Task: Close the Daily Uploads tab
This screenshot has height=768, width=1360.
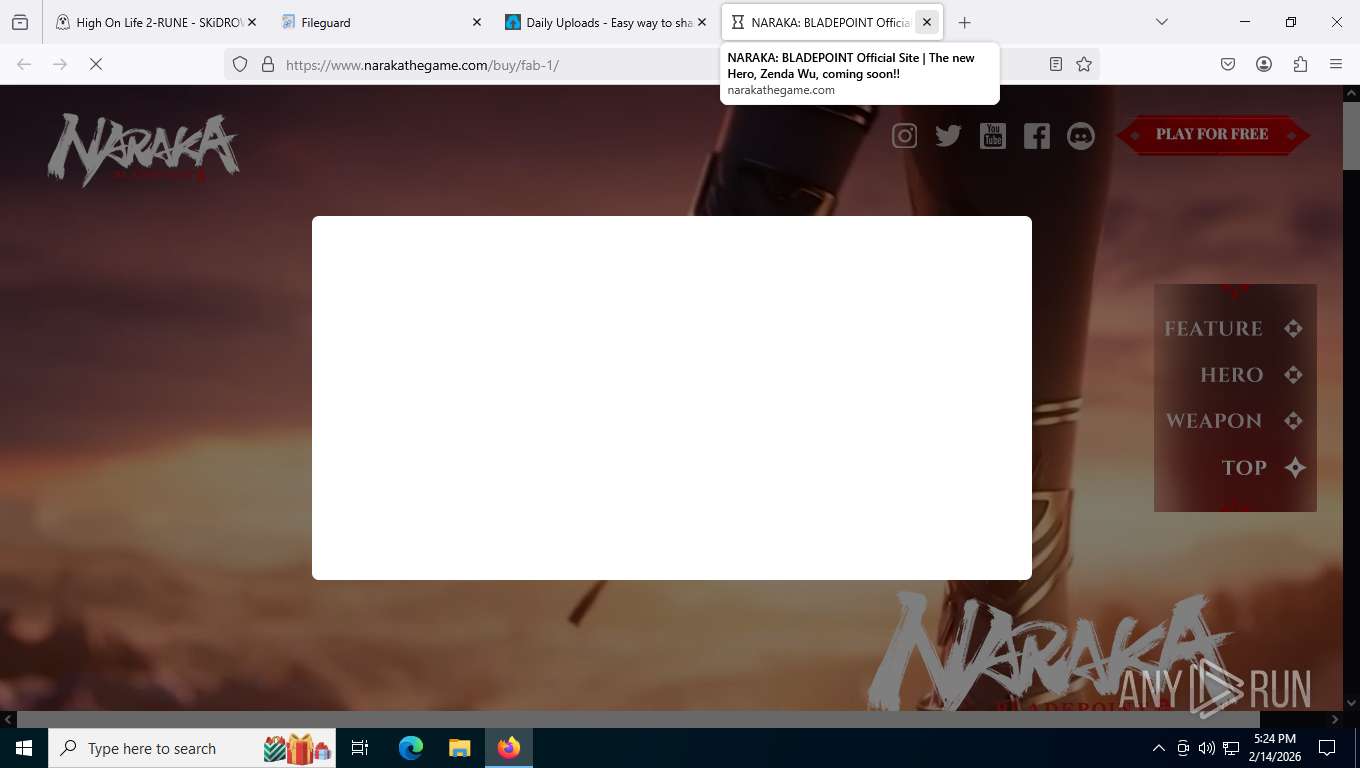Action: coord(701,22)
